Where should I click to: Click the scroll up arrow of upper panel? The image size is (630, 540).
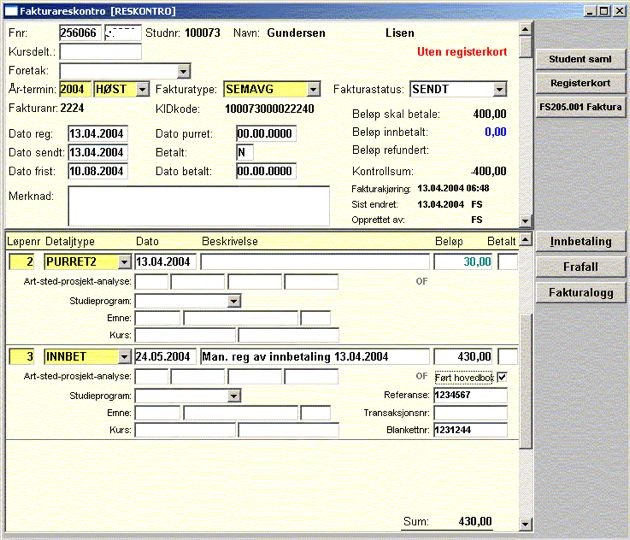(526, 29)
